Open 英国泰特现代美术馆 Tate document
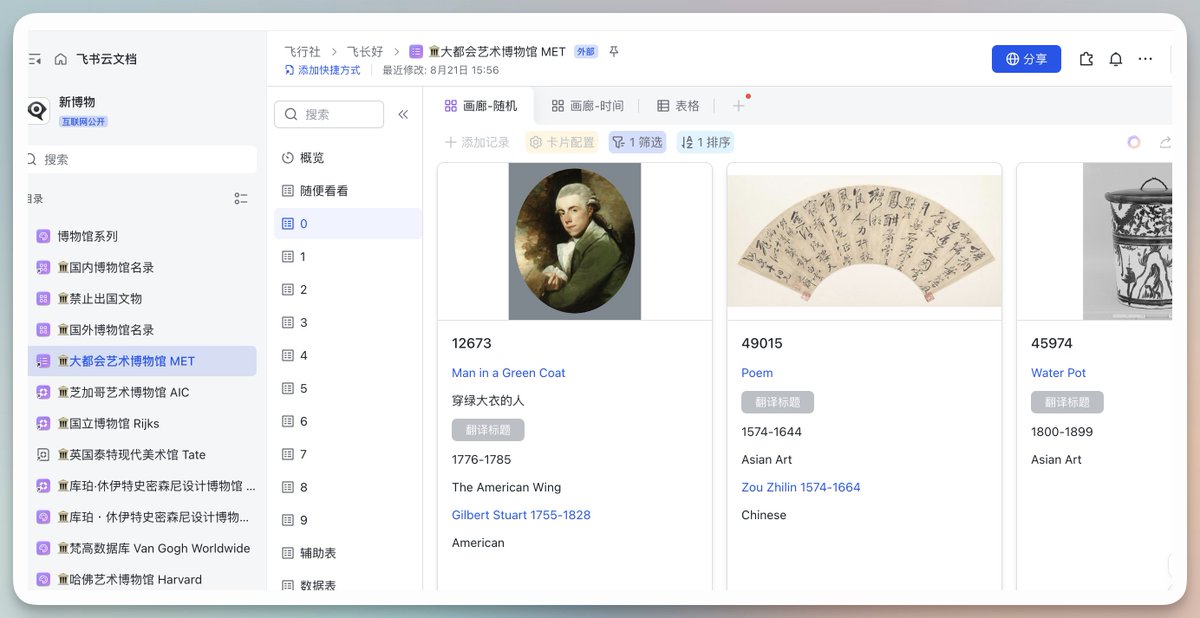Screen dimensions: 1200x618 (x=142, y=454)
